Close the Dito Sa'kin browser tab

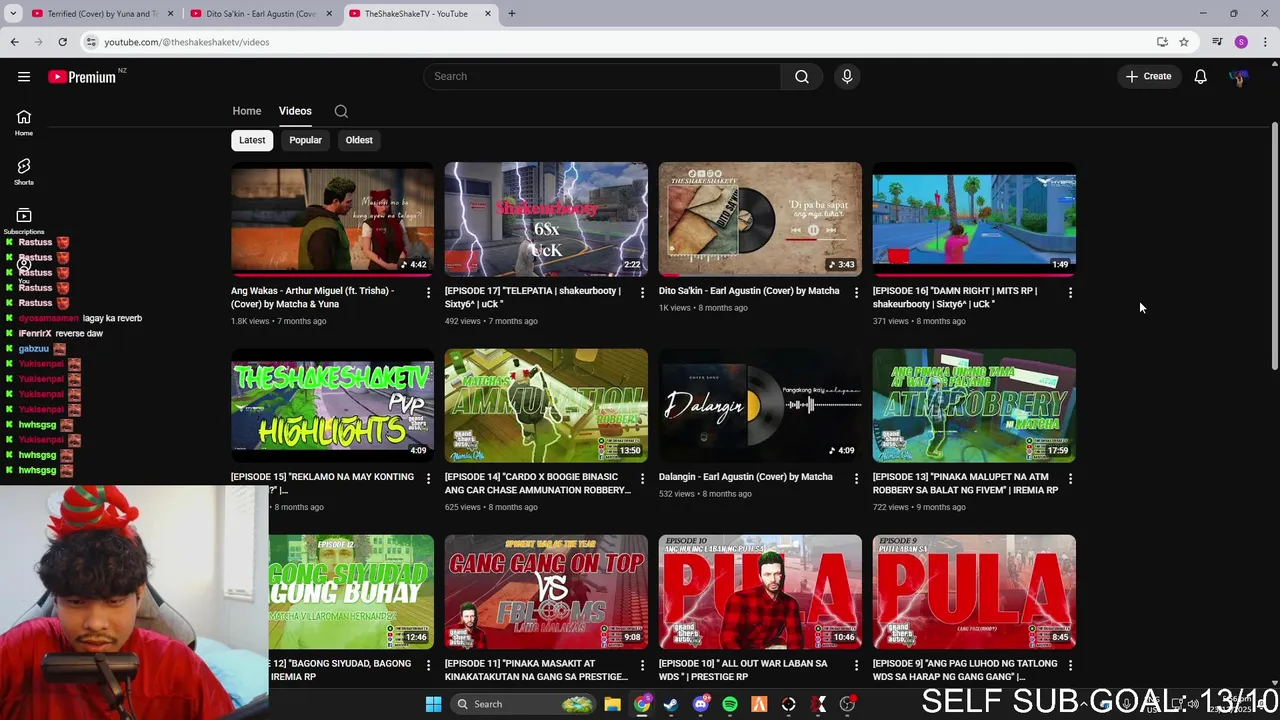coord(328,14)
